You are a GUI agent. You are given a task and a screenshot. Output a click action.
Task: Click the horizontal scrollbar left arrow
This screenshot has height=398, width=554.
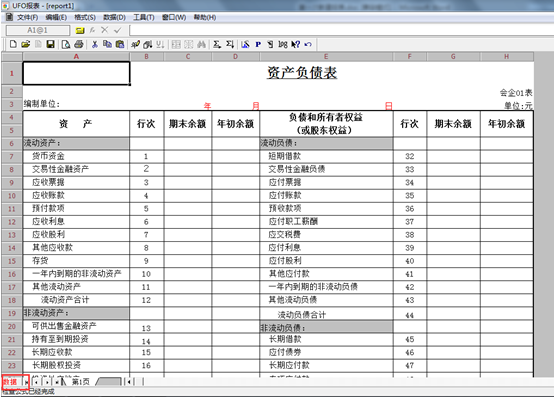click(x=129, y=382)
